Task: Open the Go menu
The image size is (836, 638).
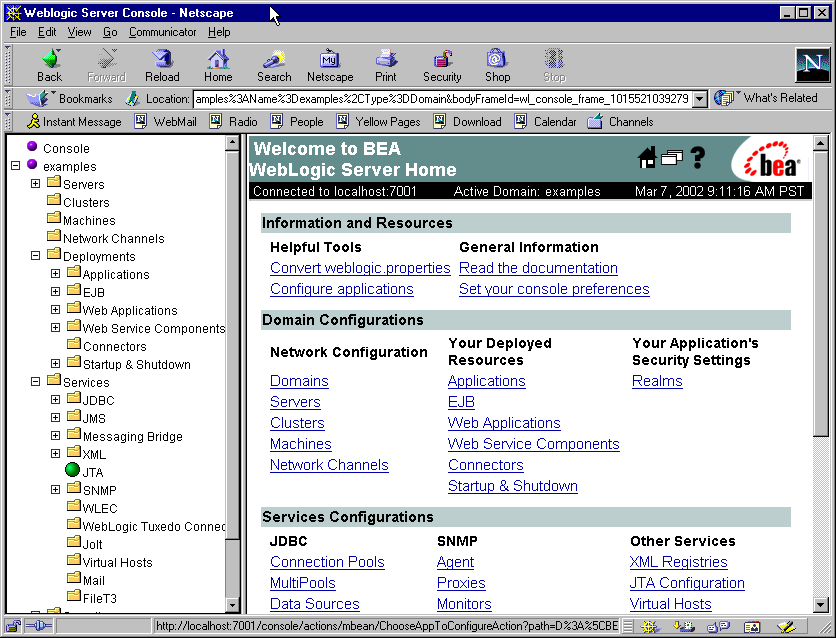Action: pyautogui.click(x=110, y=32)
